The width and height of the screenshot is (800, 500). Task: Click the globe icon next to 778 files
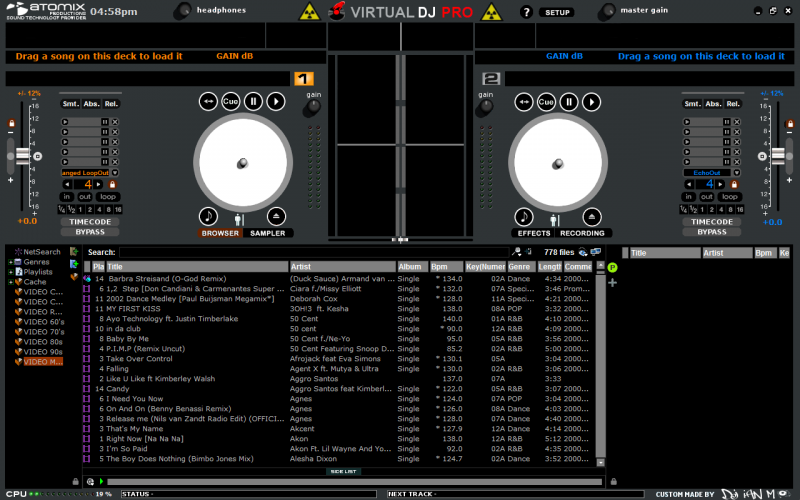(583, 252)
